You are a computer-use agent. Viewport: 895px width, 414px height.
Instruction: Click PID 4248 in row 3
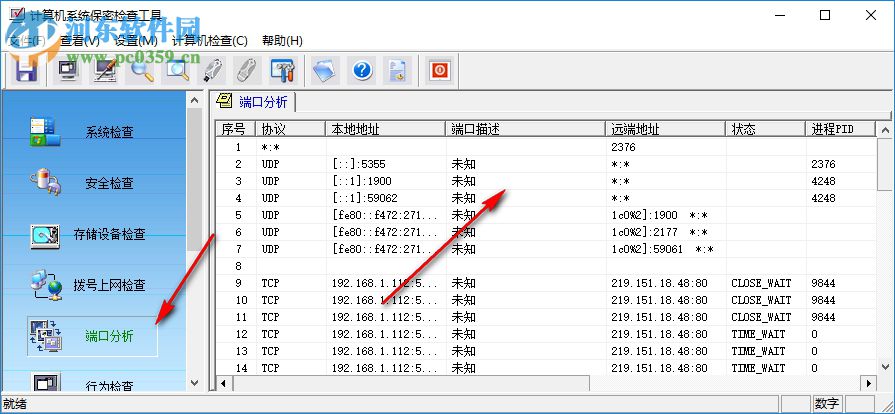pyautogui.click(x=823, y=181)
